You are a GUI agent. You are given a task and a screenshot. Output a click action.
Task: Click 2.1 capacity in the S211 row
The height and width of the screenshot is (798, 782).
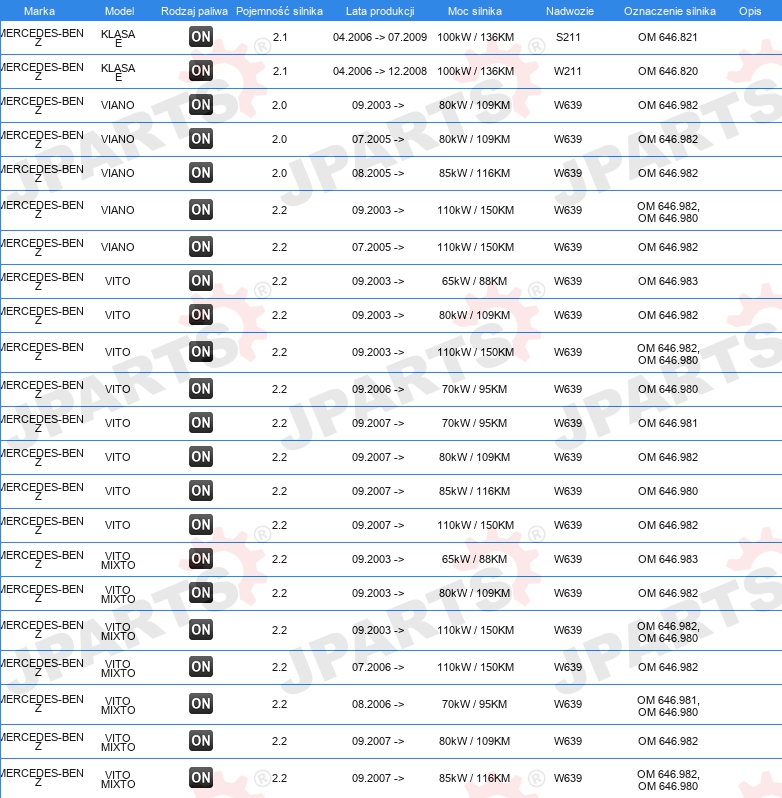tap(280, 37)
